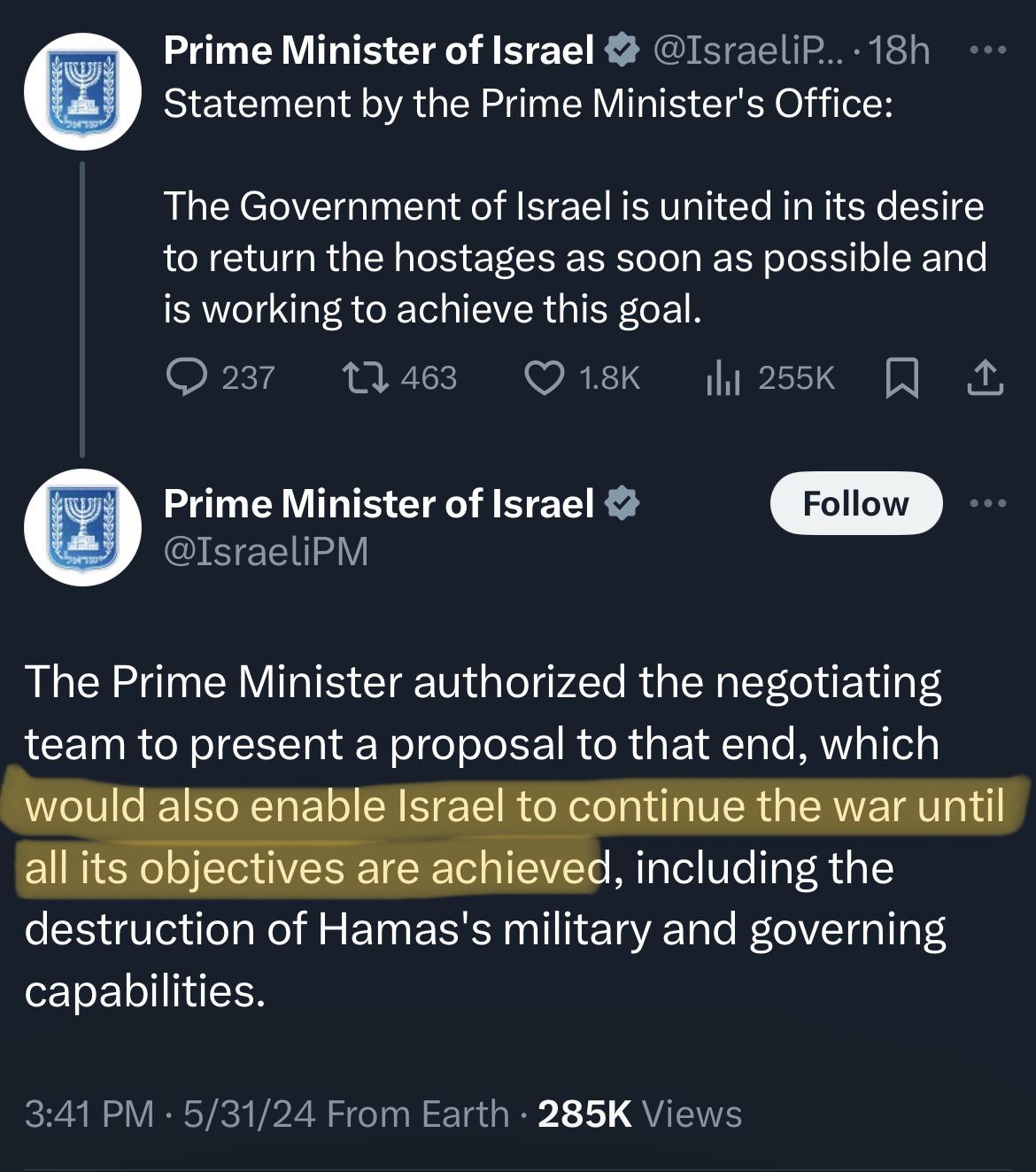Click the verified badge next to Prime Minister of Israel
Viewport: 1036px width, 1172px height.
pyautogui.click(x=622, y=50)
